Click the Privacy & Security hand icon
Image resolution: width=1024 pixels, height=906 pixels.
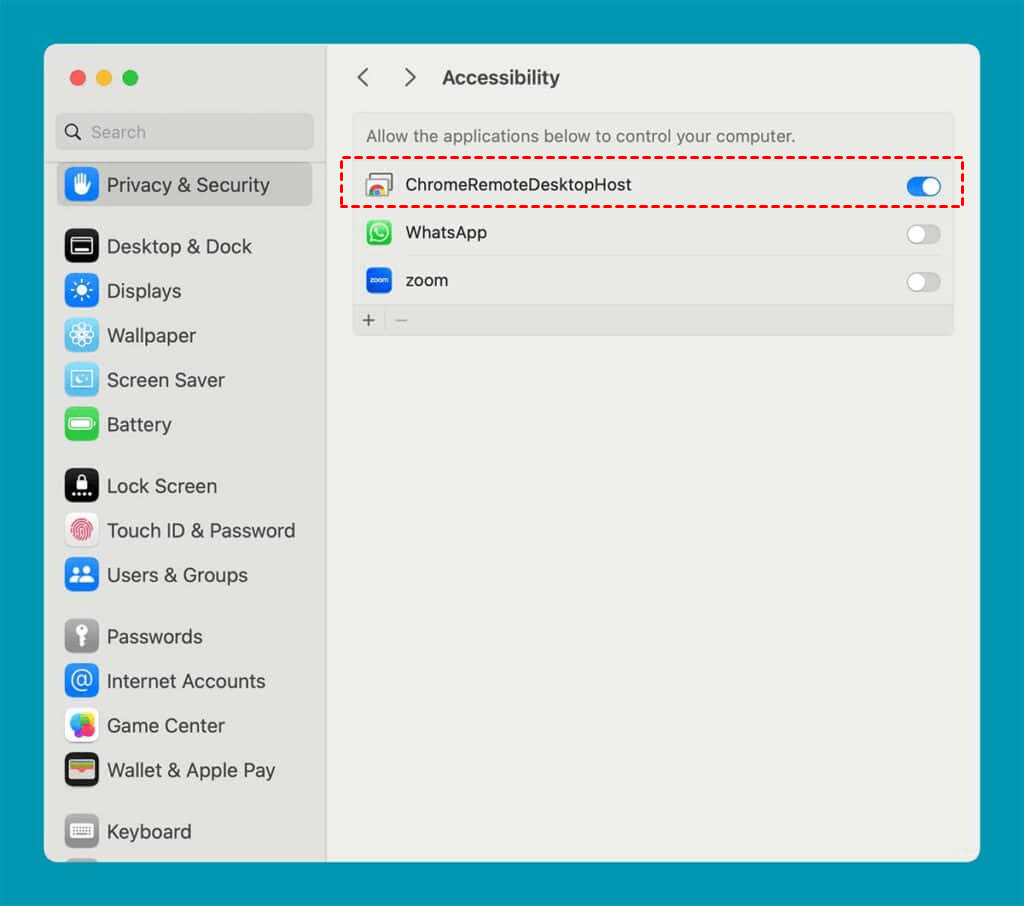(82, 185)
